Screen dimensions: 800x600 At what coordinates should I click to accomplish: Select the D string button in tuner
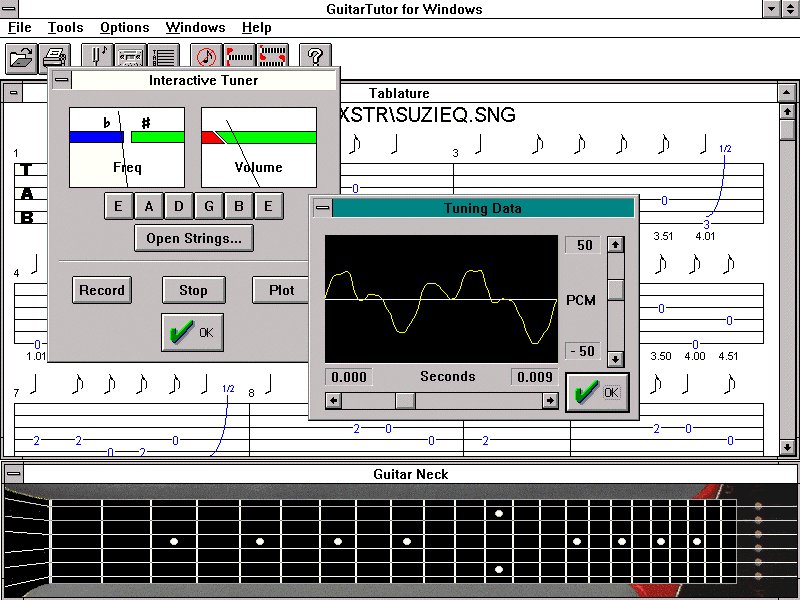pyautogui.click(x=179, y=206)
